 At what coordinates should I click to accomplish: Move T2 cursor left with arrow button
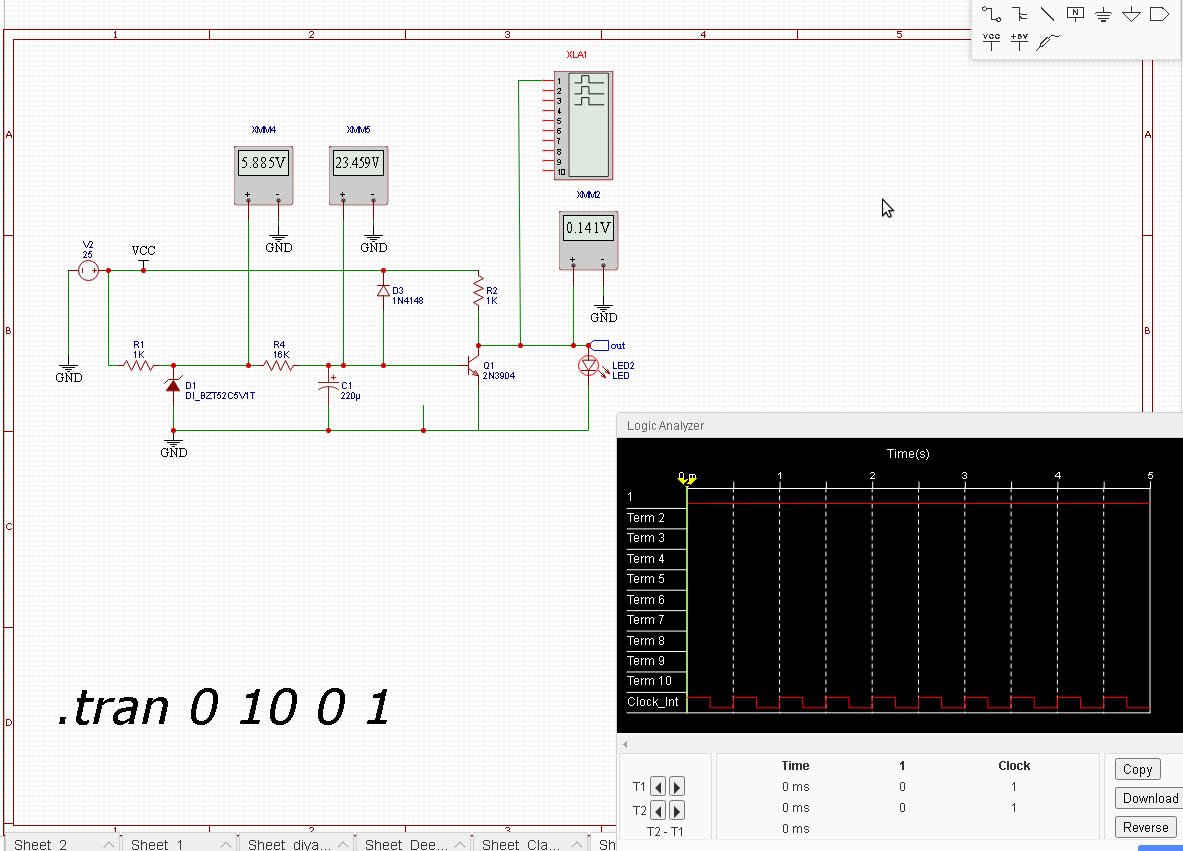pos(658,810)
